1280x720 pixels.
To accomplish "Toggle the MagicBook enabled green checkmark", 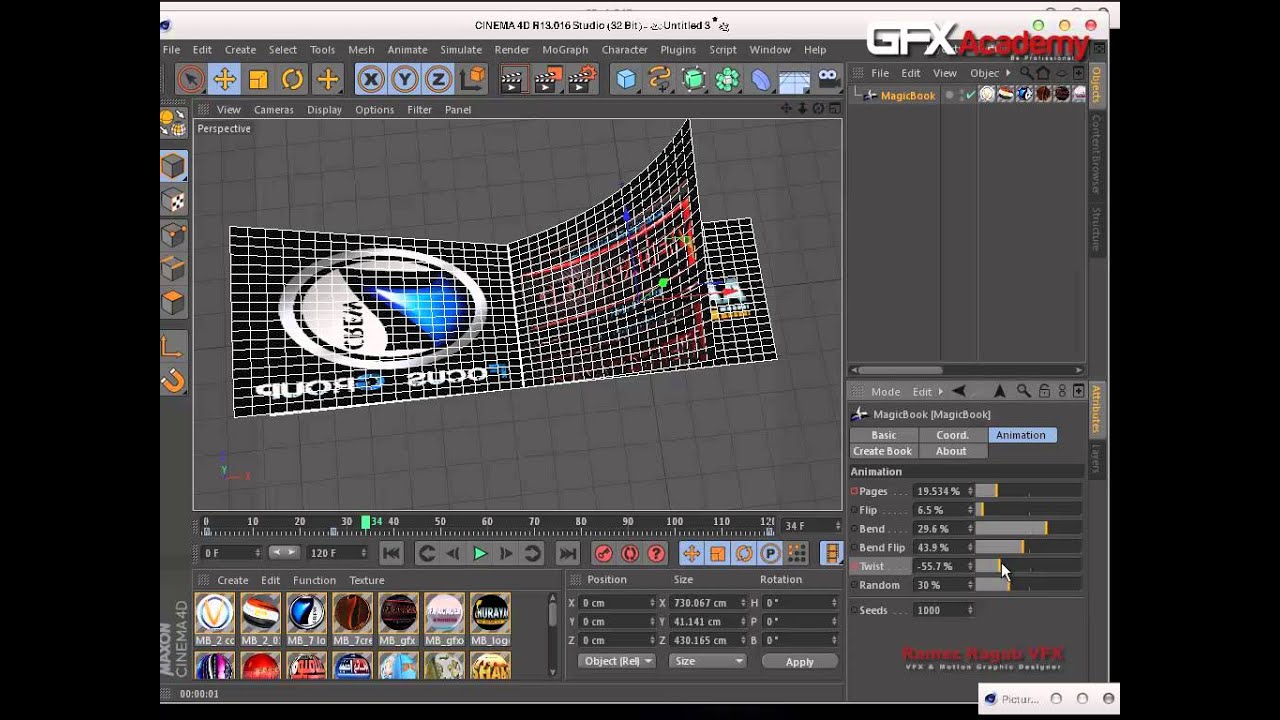I will coord(969,95).
